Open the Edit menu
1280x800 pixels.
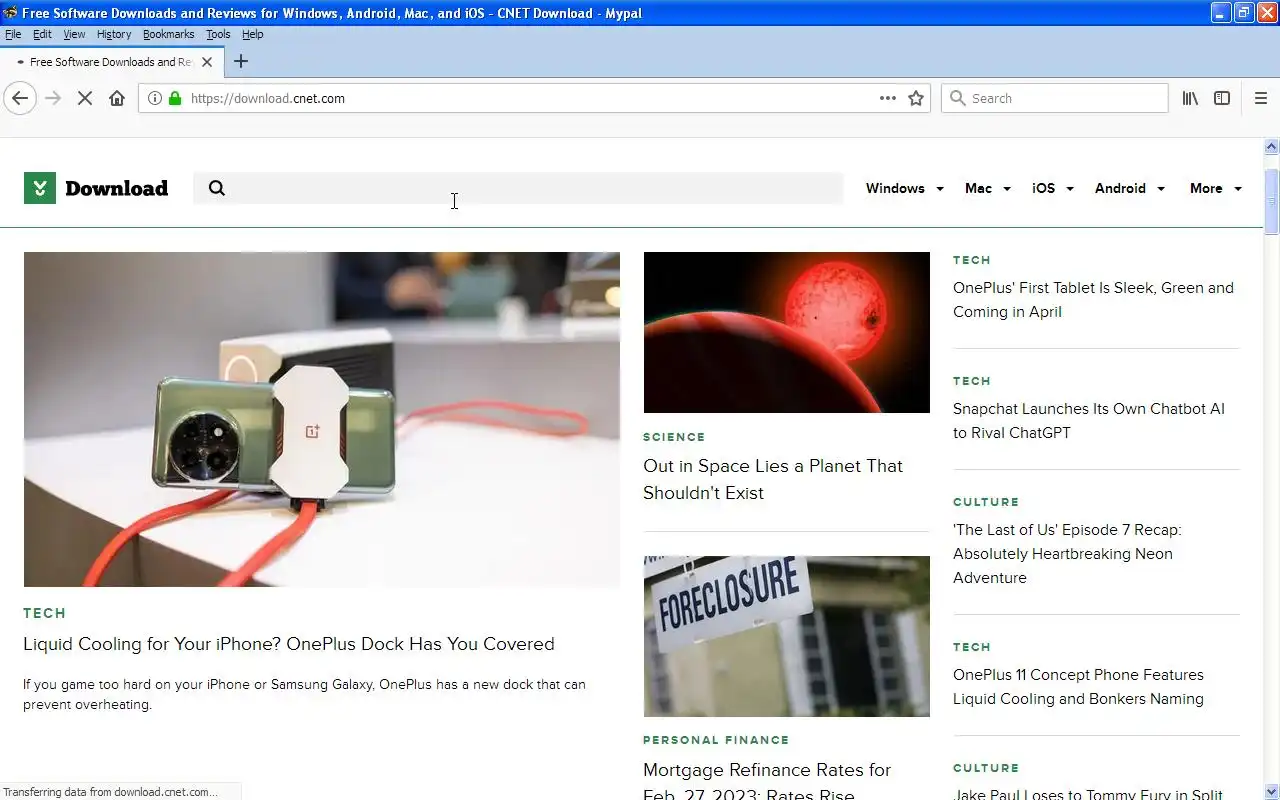[x=42, y=34]
